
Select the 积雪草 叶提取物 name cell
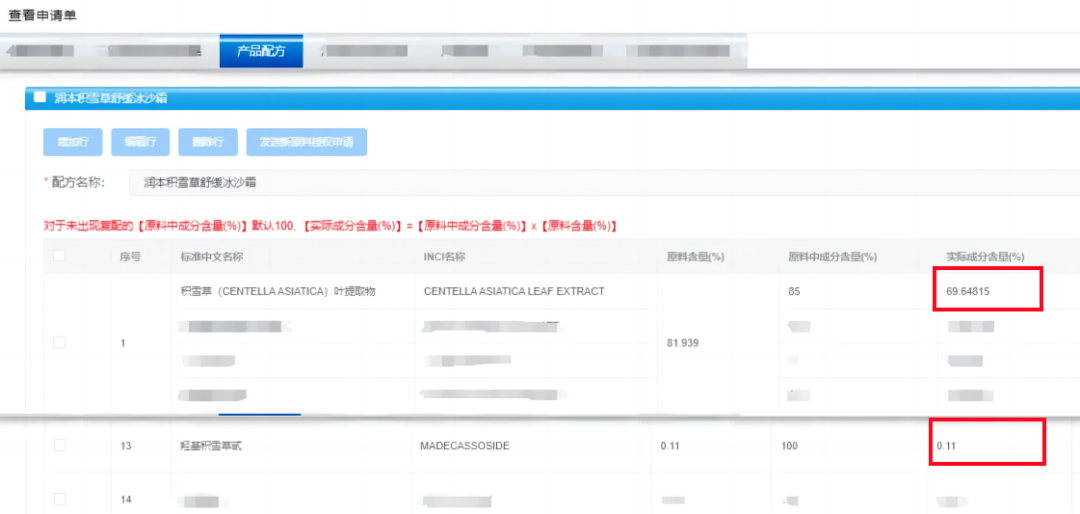[x=278, y=291]
